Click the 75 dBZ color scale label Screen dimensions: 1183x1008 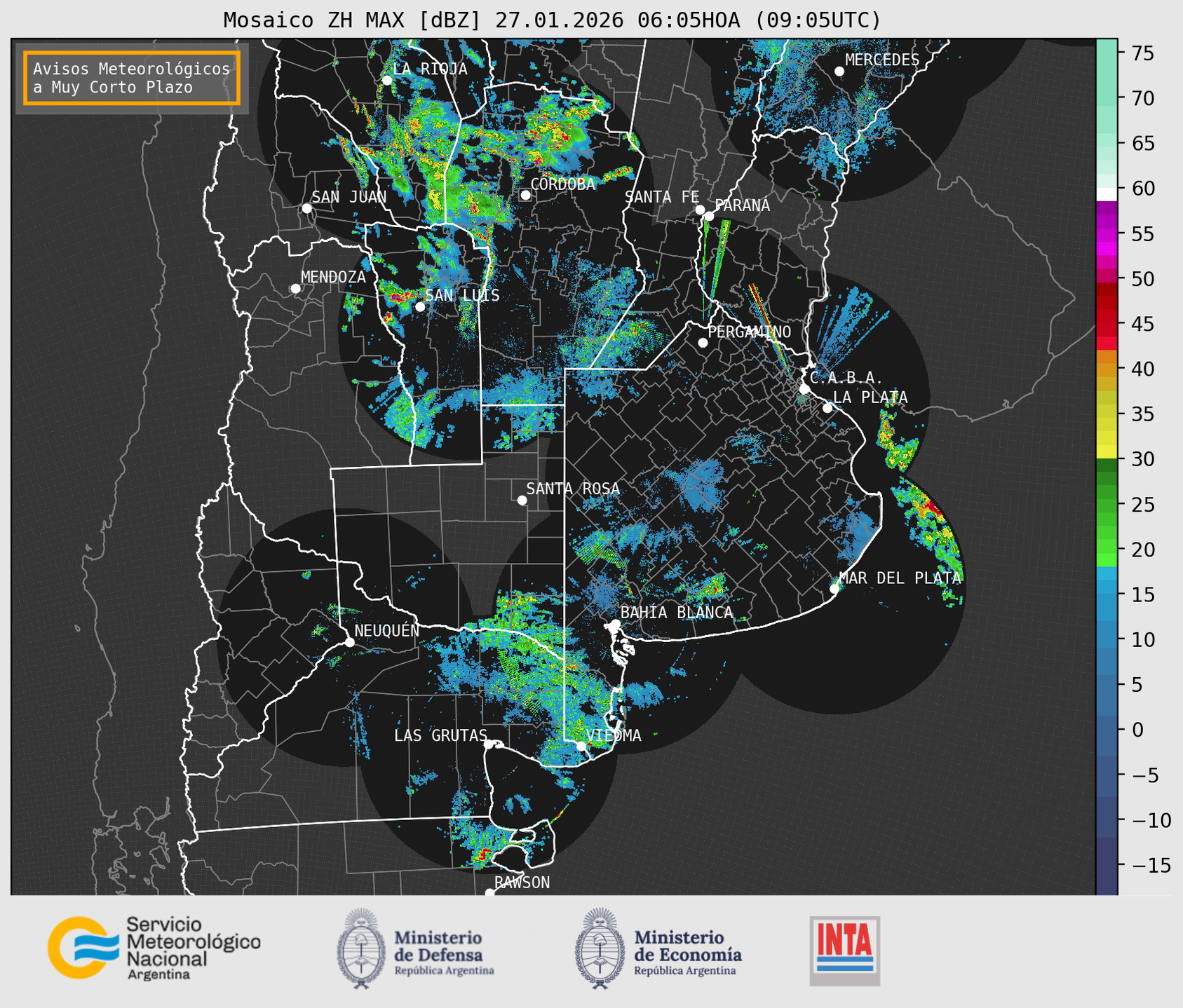tap(1143, 53)
